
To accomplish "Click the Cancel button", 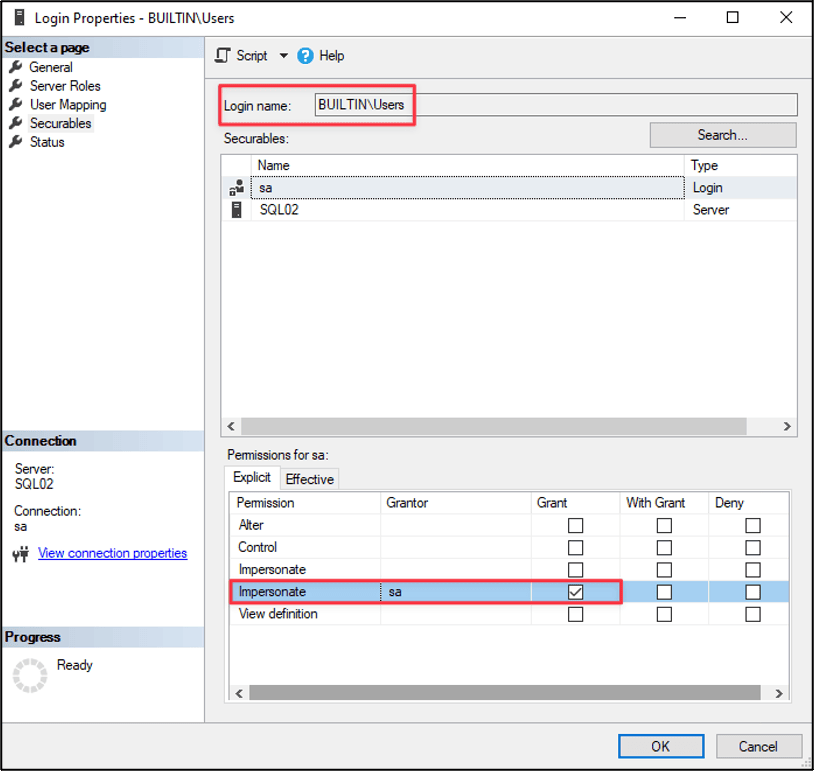I will pyautogui.click(x=758, y=746).
